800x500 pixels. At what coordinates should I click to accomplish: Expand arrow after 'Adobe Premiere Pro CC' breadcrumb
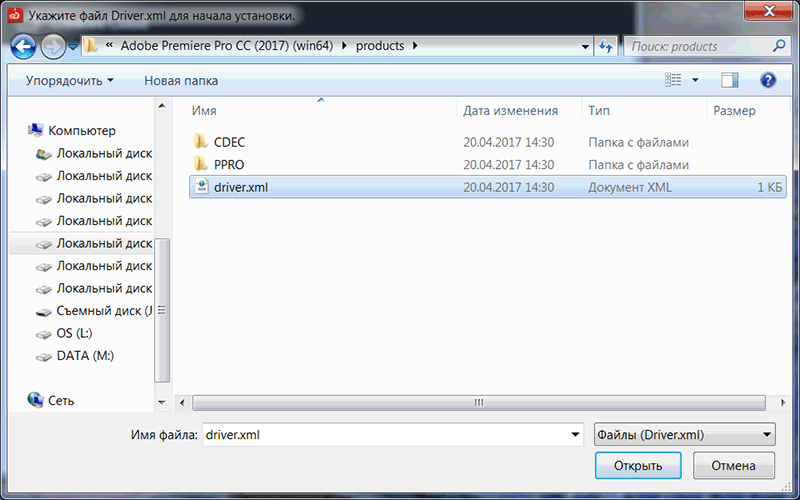(344, 46)
